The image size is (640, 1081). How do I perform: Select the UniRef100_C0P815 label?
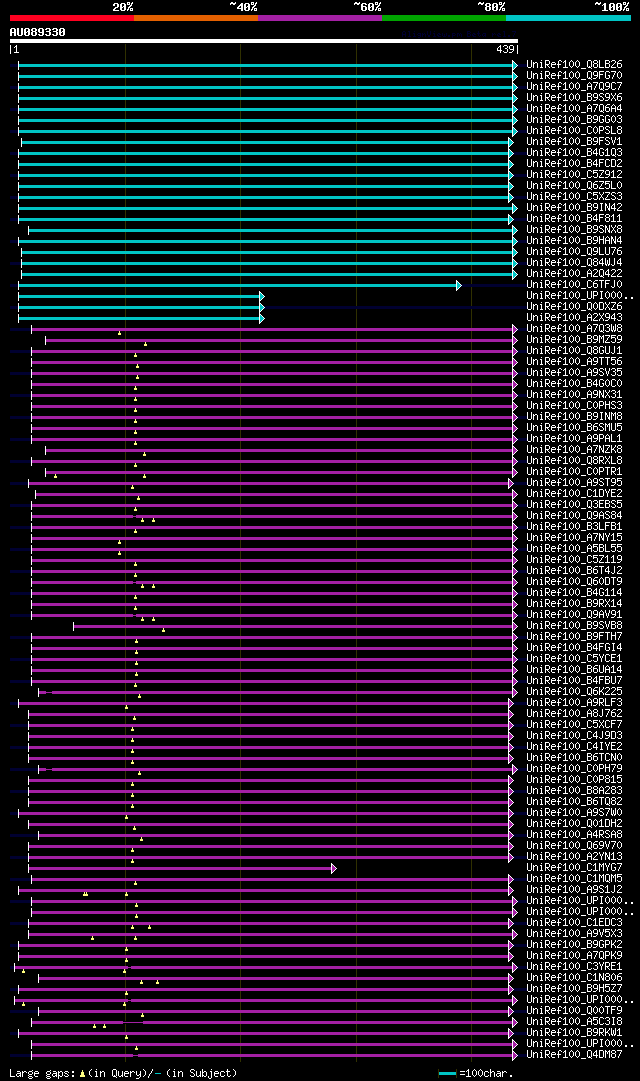(574, 781)
